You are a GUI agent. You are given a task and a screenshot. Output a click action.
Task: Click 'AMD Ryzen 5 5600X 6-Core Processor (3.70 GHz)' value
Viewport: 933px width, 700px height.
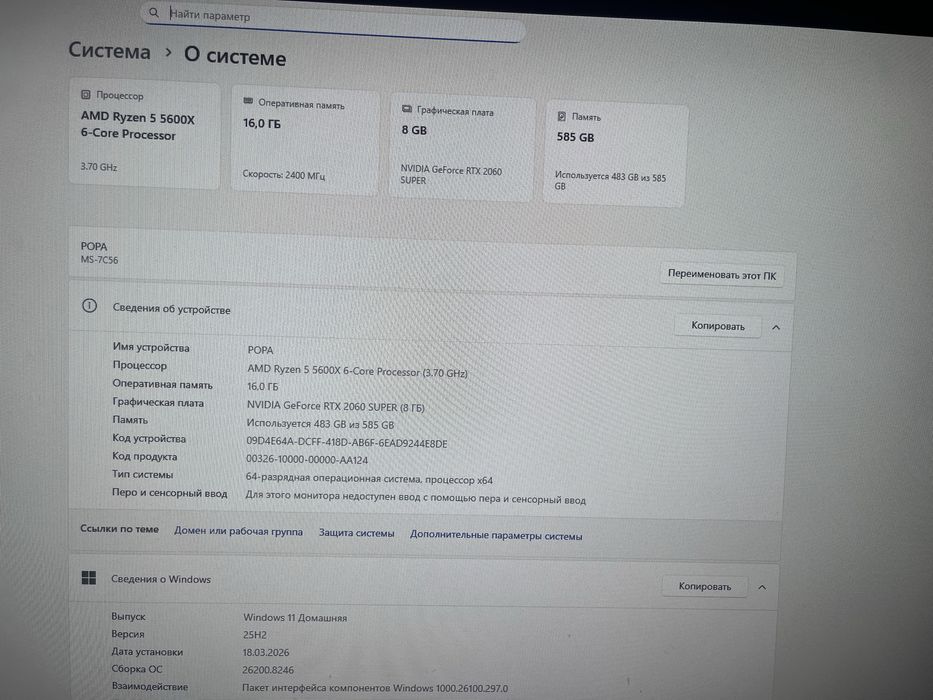(x=358, y=371)
